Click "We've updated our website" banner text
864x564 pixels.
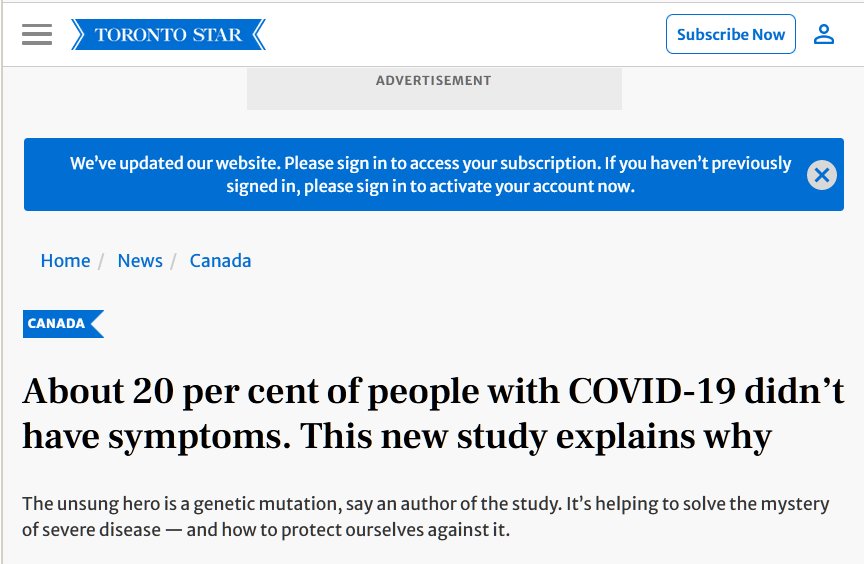tap(174, 164)
